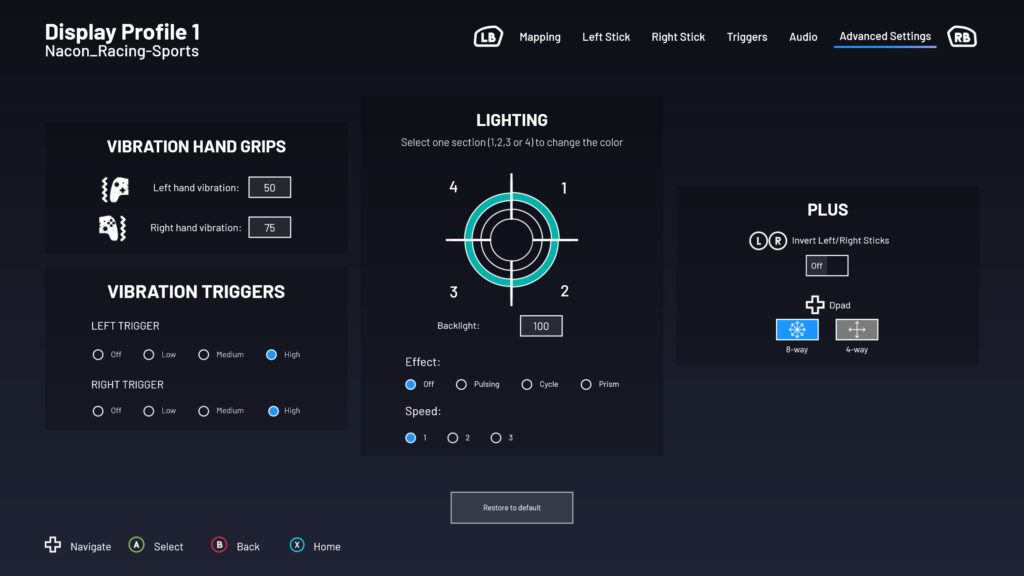
Task: Choose the Pulsing lighting effect
Action: pos(461,385)
